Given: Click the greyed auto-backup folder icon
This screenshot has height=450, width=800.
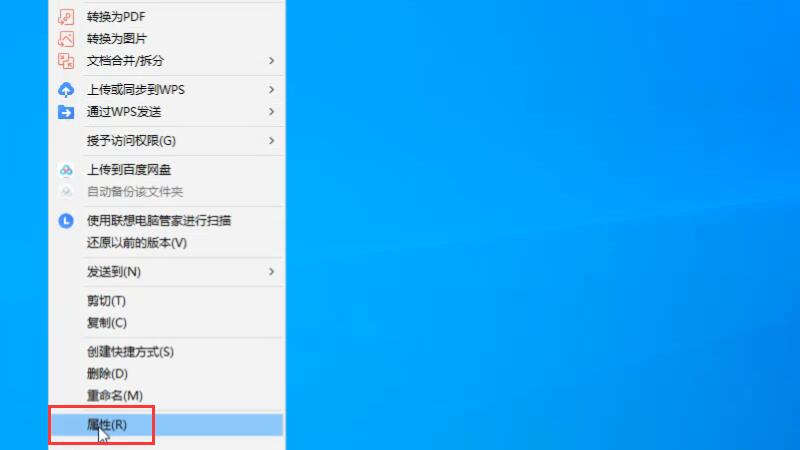Looking at the screenshot, I should coord(66,191).
